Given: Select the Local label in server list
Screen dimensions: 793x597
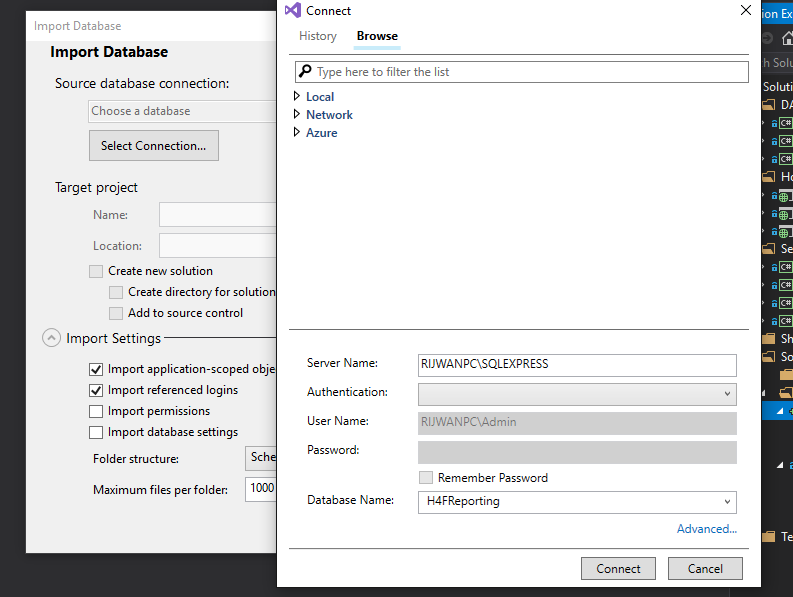Looking at the screenshot, I should pos(320,97).
